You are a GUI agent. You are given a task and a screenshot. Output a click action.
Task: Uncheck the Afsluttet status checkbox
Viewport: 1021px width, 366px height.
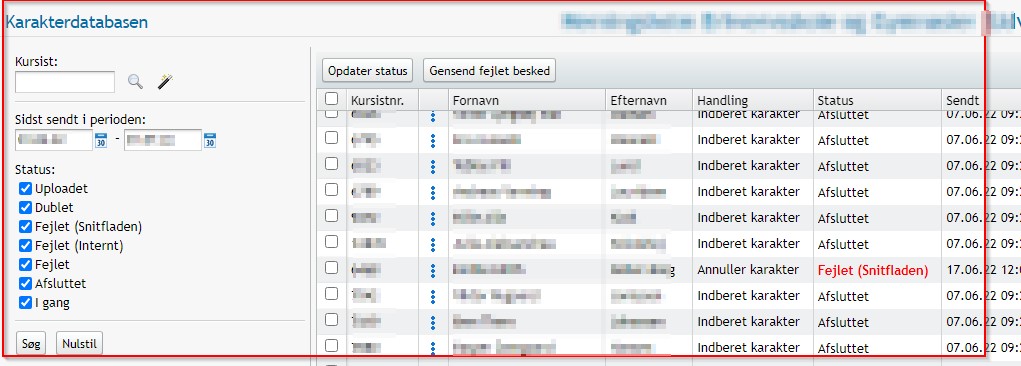point(25,283)
